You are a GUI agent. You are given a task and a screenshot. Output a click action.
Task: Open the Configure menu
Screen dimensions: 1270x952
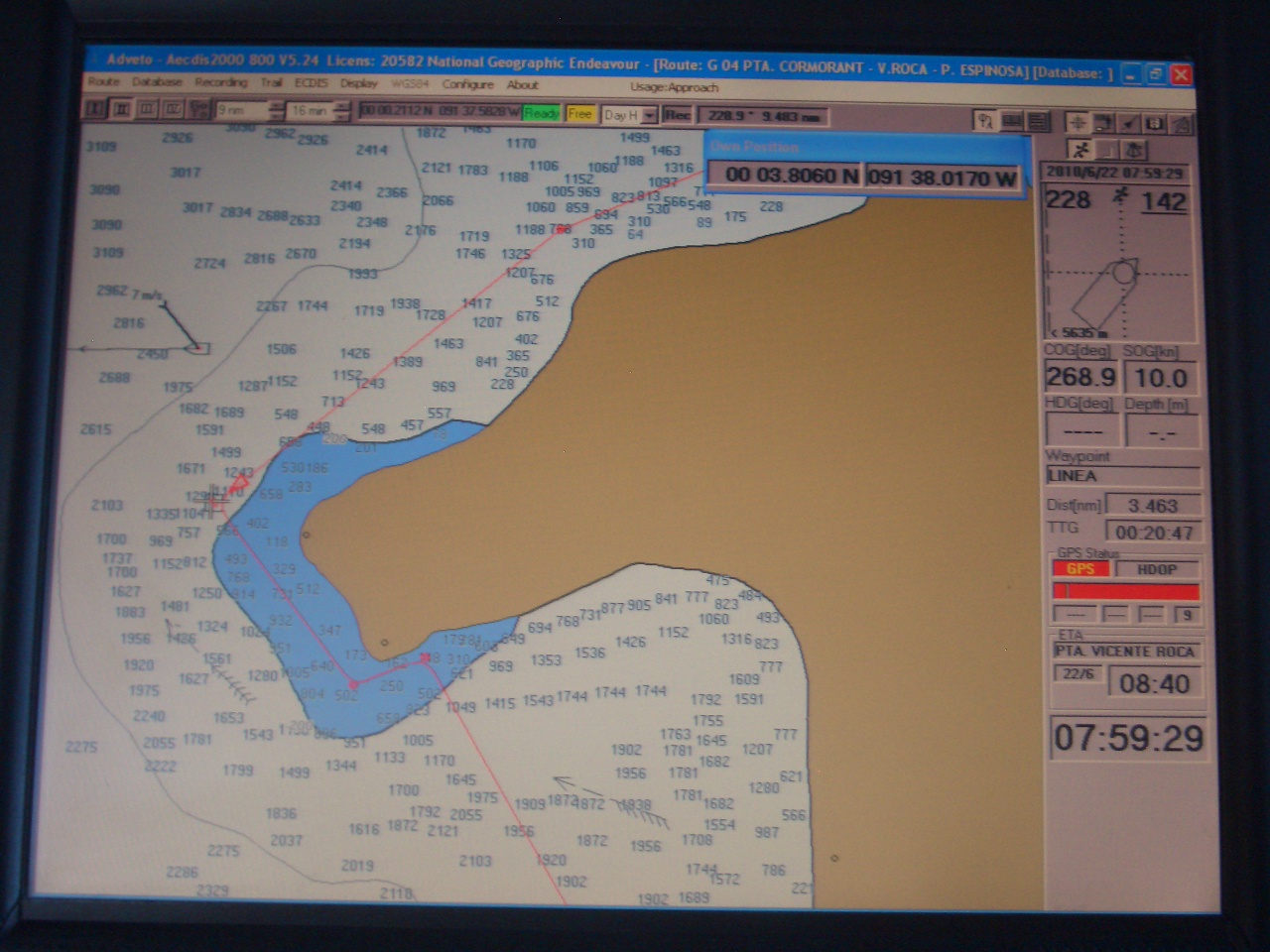[x=467, y=85]
